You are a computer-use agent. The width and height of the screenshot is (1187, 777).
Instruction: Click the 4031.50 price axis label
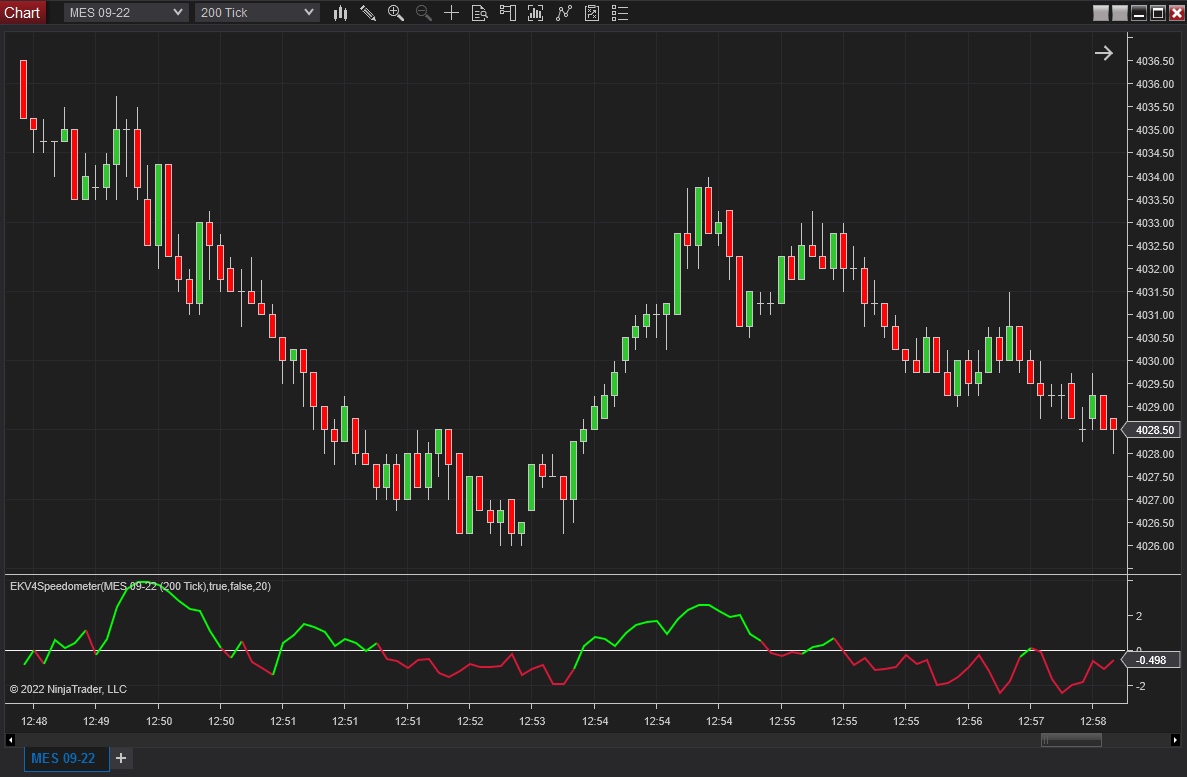[1155, 292]
